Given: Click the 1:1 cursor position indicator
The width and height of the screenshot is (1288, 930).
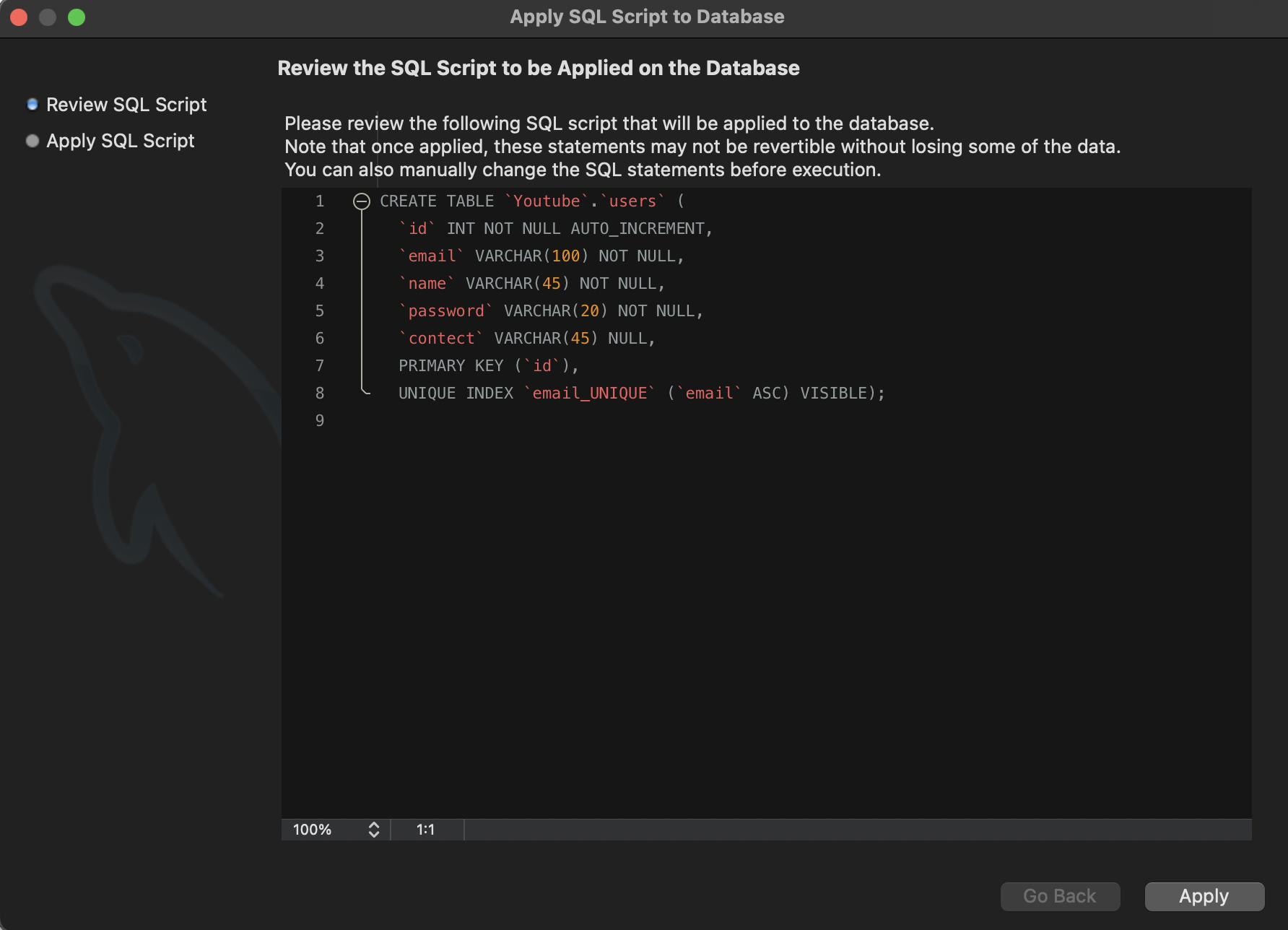Looking at the screenshot, I should [426, 830].
